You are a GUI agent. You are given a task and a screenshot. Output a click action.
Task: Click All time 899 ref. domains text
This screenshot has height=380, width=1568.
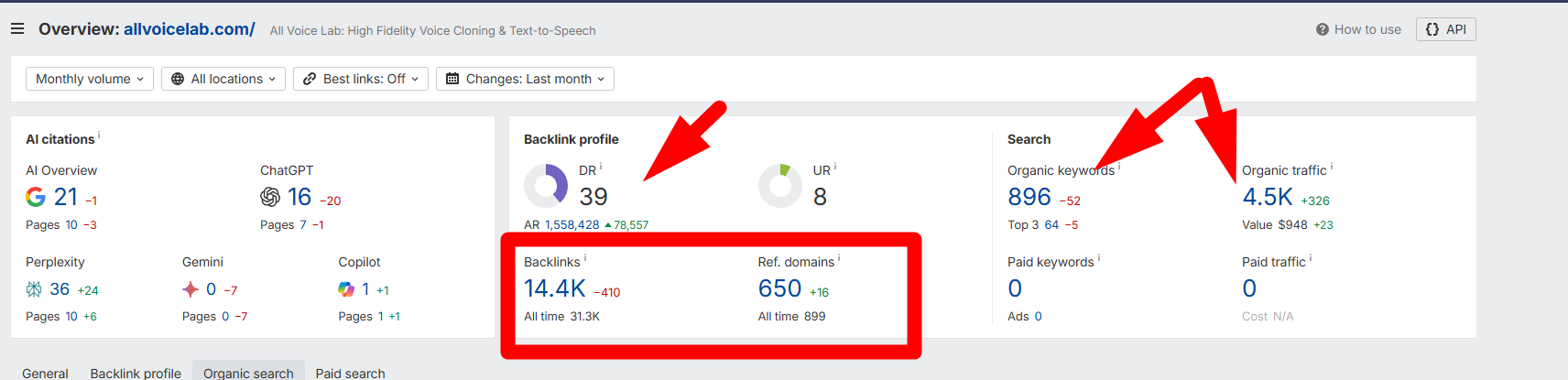click(x=791, y=316)
